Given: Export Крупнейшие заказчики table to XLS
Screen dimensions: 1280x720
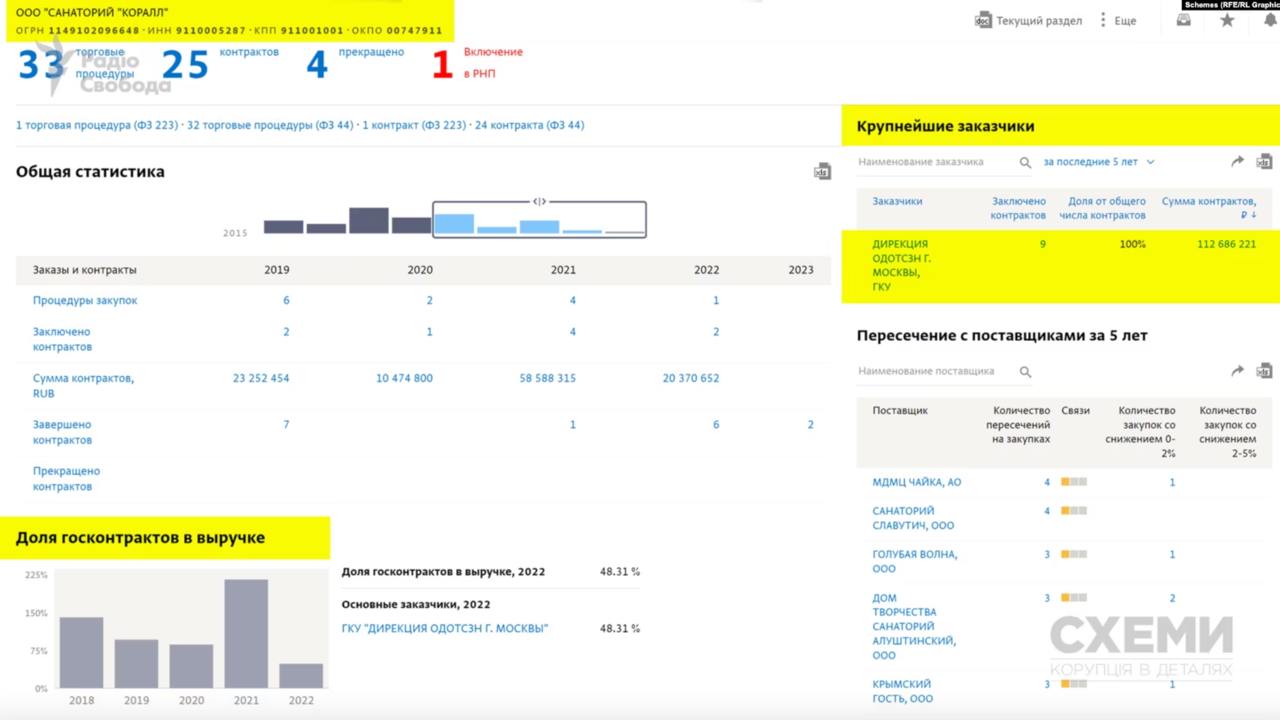Looking at the screenshot, I should [1264, 161].
